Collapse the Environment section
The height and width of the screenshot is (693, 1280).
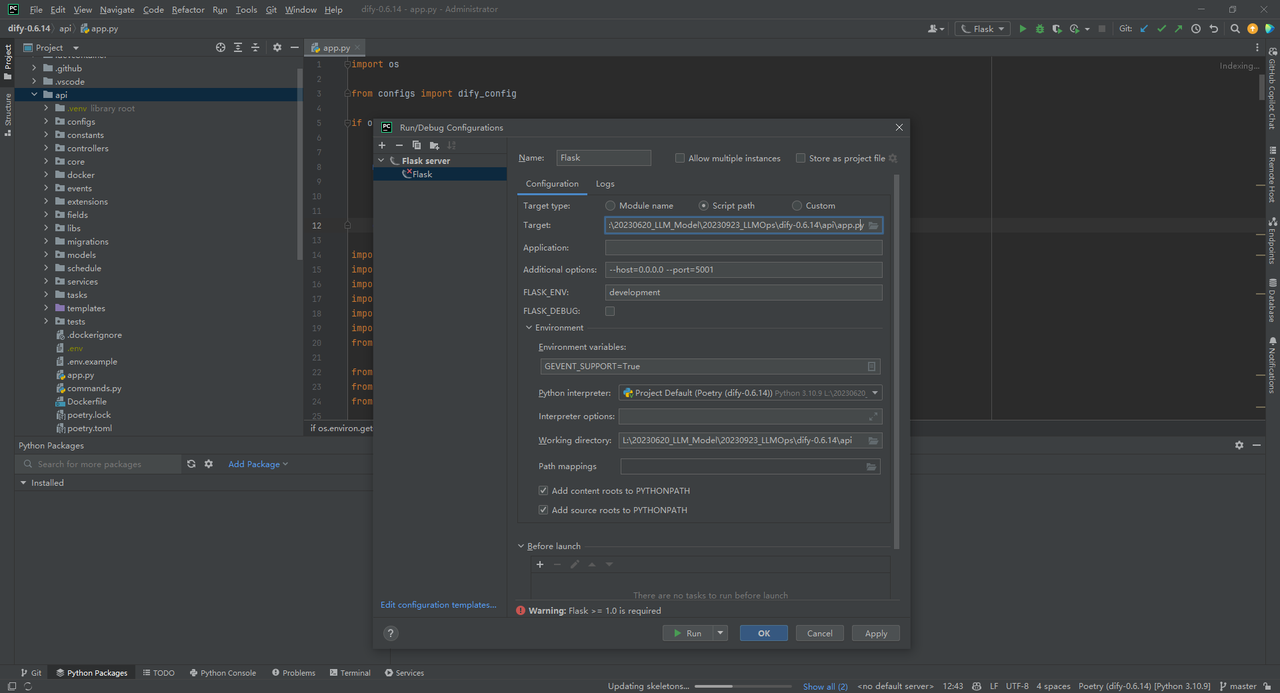[x=529, y=327]
